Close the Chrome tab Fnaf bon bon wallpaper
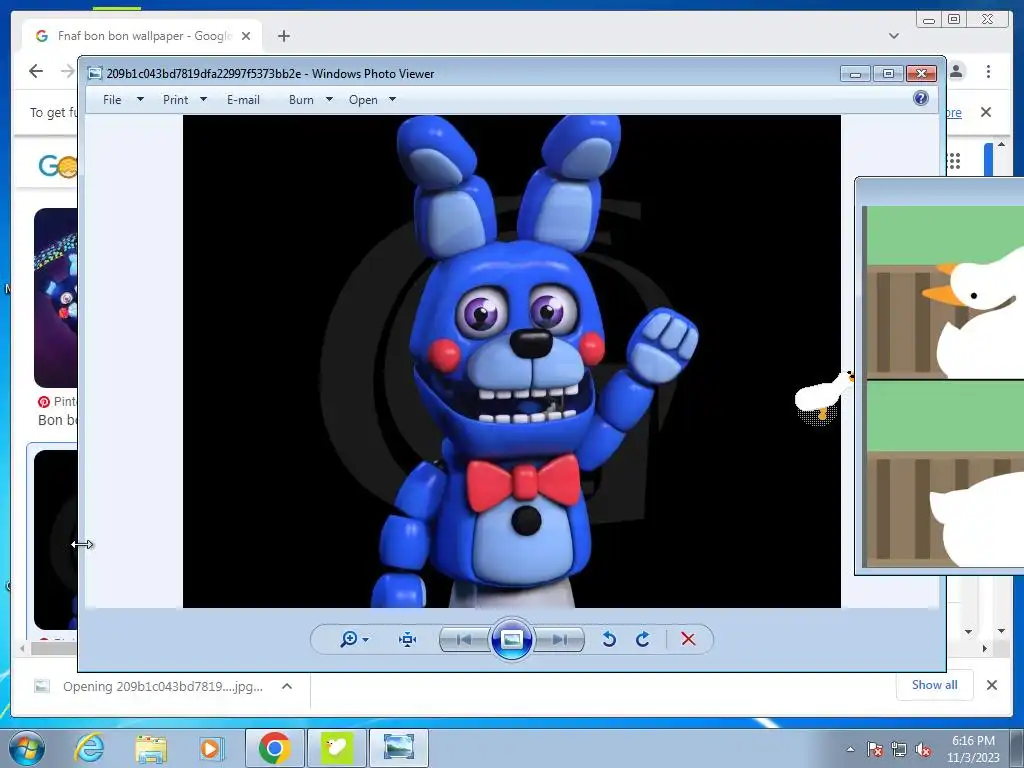 pos(246,36)
